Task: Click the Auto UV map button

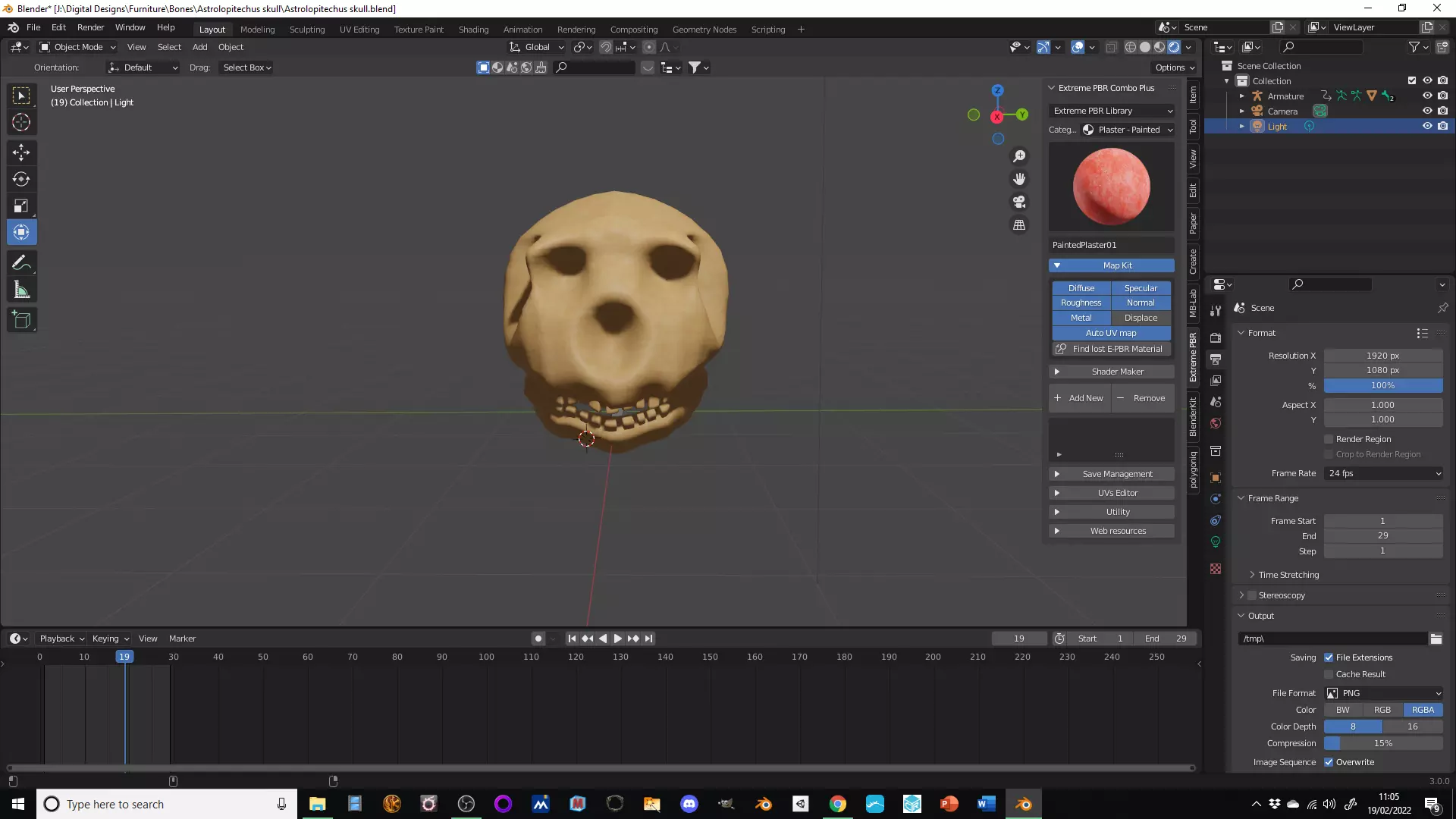Action: [x=1111, y=333]
